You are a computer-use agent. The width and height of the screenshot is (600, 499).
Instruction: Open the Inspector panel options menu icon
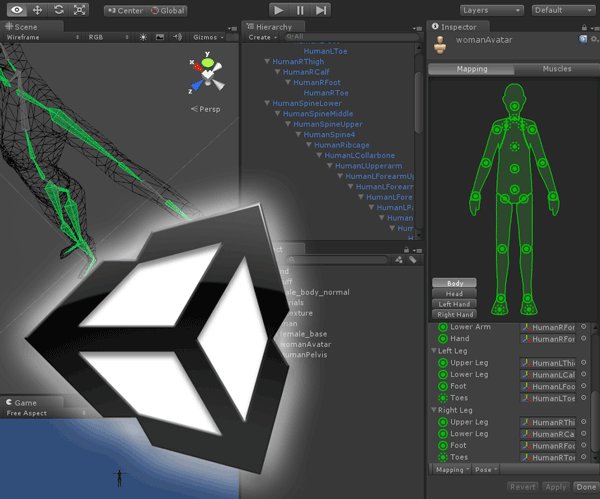pyautogui.click(x=594, y=28)
